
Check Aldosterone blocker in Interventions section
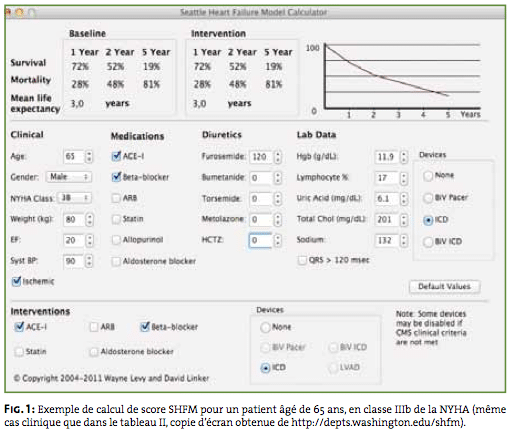[x=94, y=352]
